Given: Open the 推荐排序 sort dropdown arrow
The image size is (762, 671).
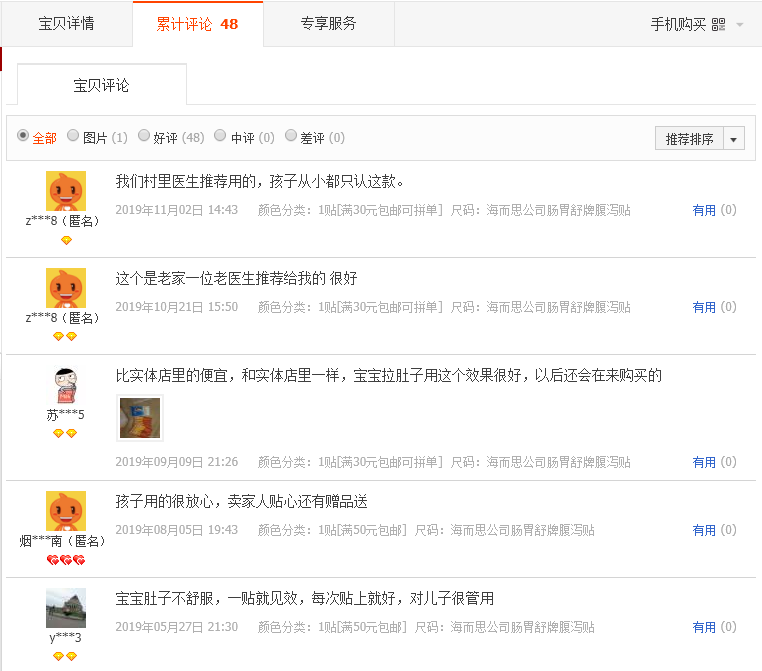Looking at the screenshot, I should coord(735,139).
